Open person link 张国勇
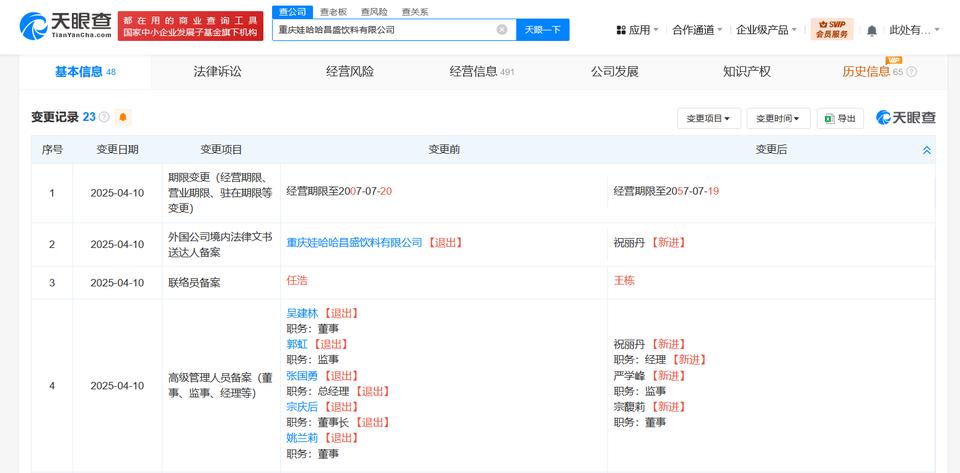 [302, 376]
